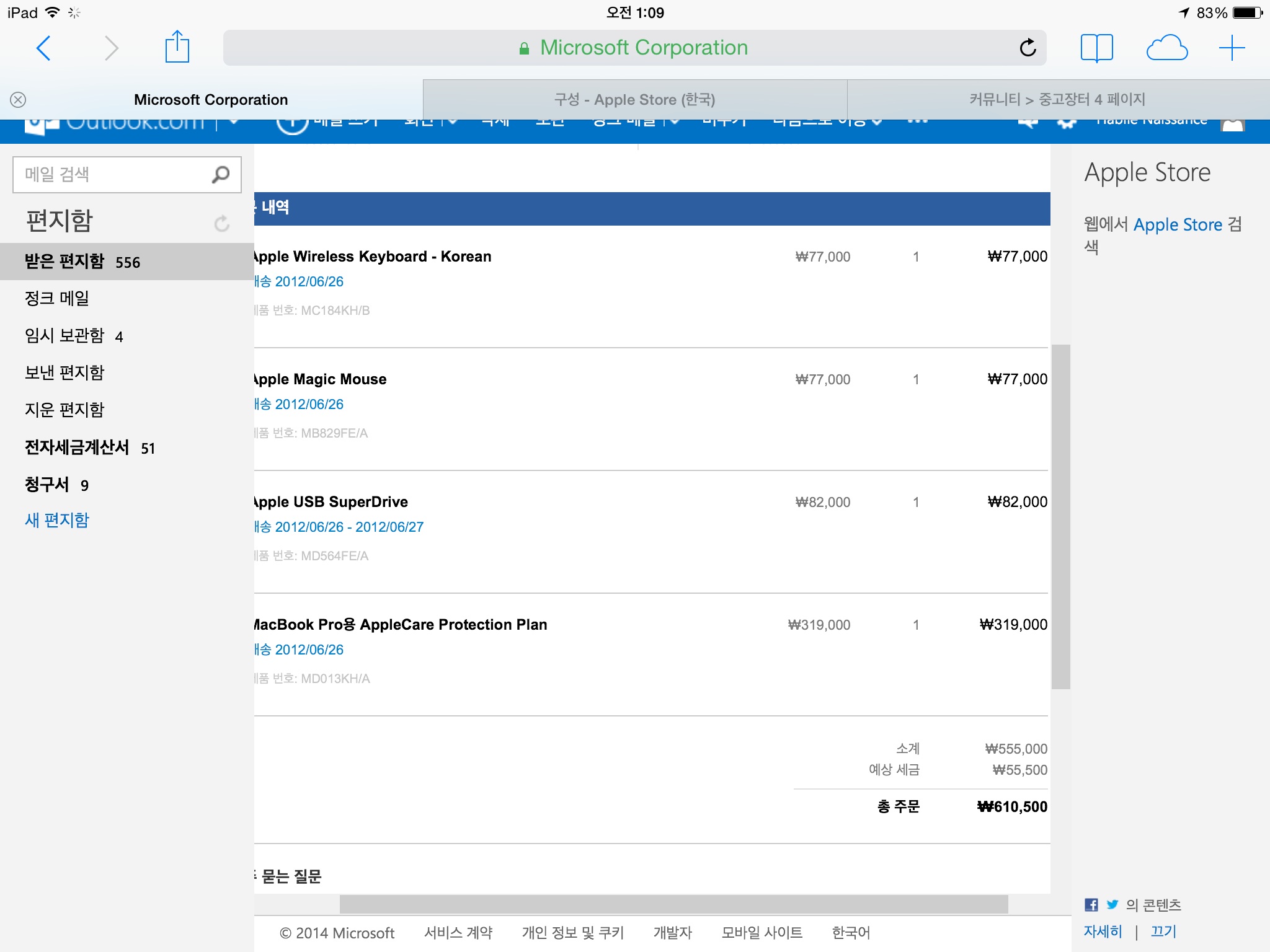Reload the page with refresh icon
Viewport: 1270px width, 952px height.
pyautogui.click(x=1028, y=48)
